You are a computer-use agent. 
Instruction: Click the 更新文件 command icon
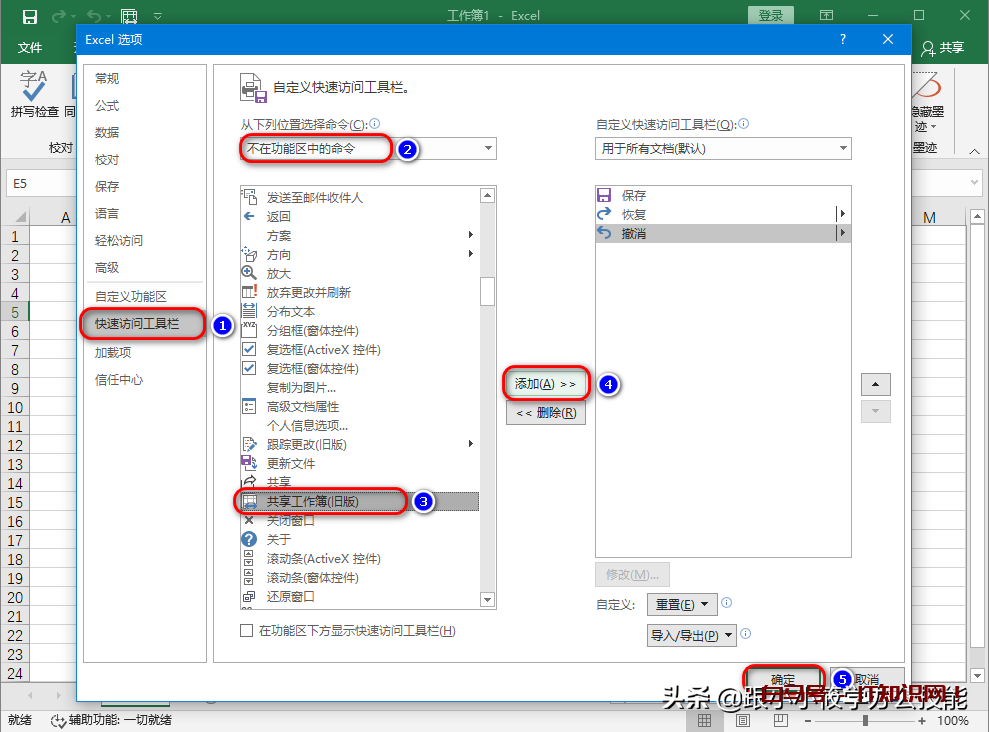click(249, 463)
